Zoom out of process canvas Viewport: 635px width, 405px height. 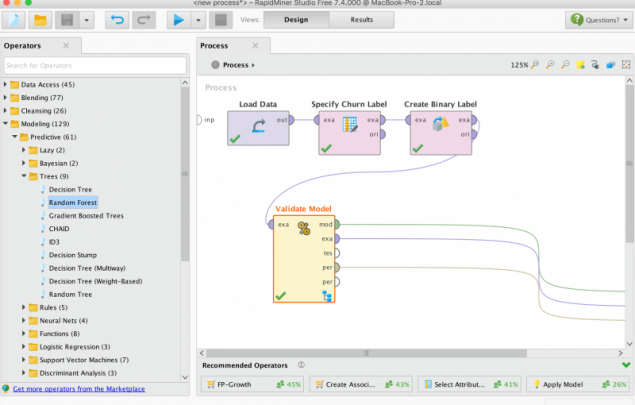[x=565, y=64]
